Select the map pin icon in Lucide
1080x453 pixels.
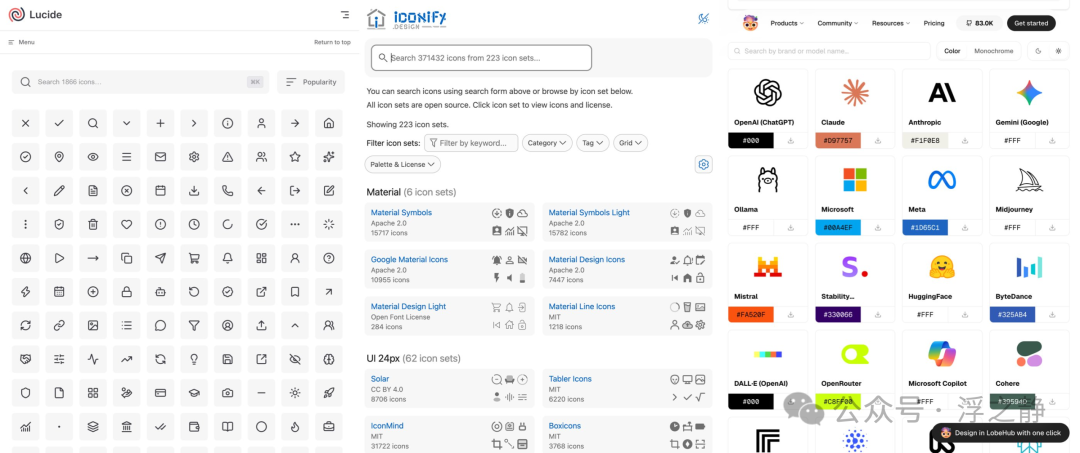click(x=59, y=157)
